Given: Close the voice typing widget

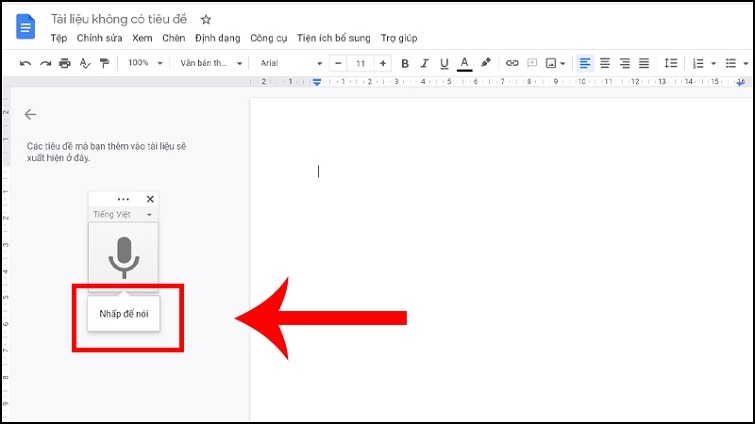Looking at the screenshot, I should pos(150,199).
